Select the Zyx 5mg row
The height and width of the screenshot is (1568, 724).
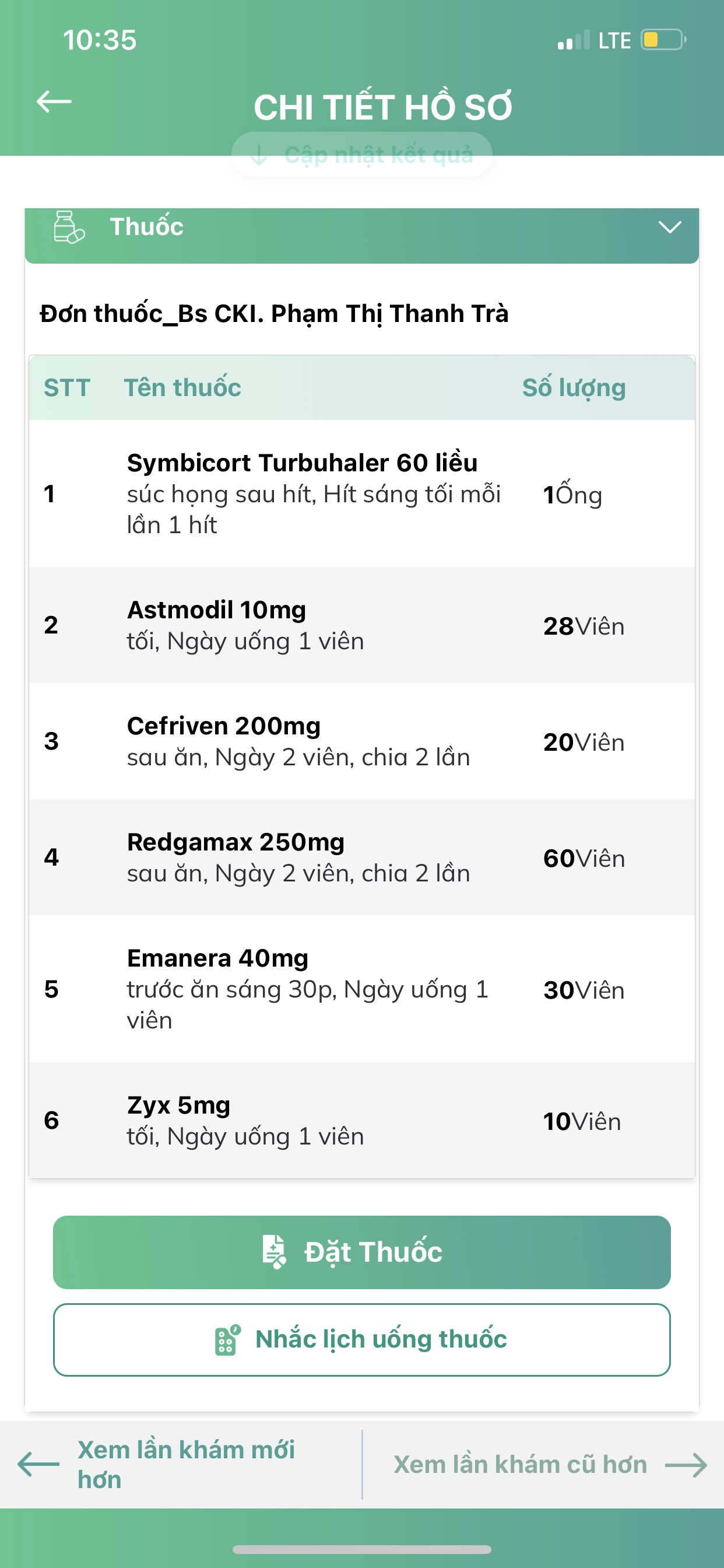pos(361,1120)
